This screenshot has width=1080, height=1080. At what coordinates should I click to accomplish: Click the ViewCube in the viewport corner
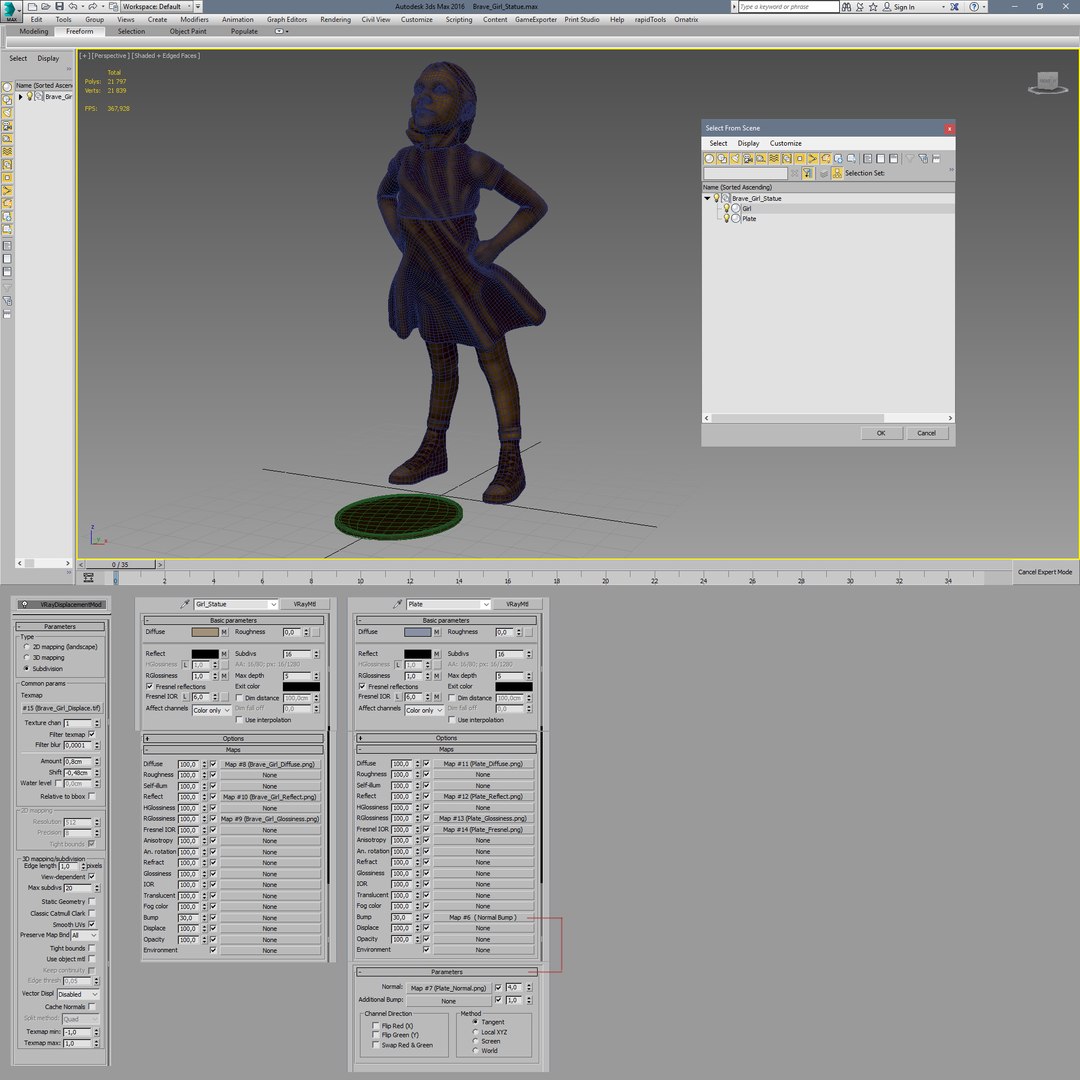[1048, 82]
